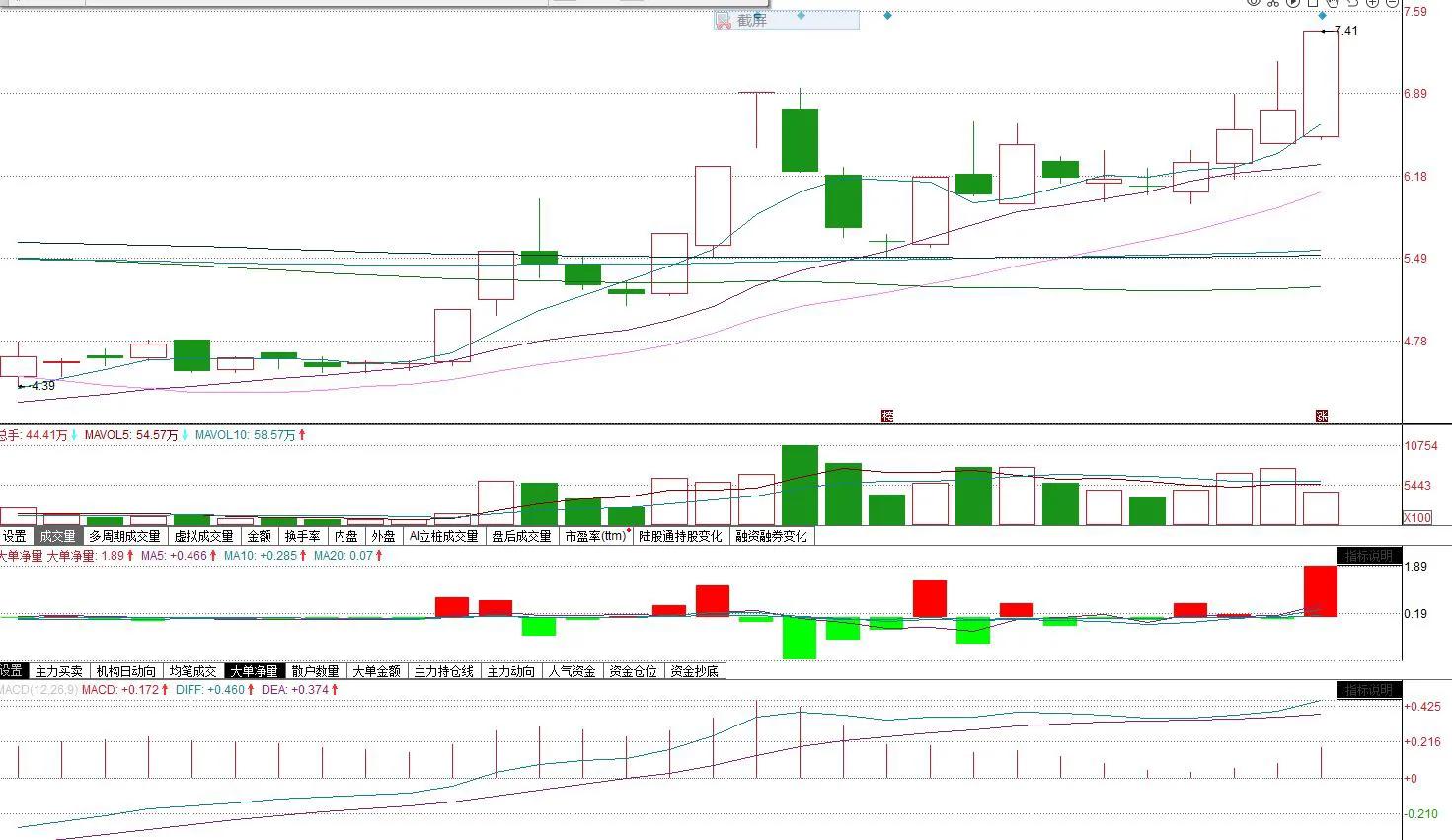
Task: Click the 榜 marker on the timeline
Action: 886,416
